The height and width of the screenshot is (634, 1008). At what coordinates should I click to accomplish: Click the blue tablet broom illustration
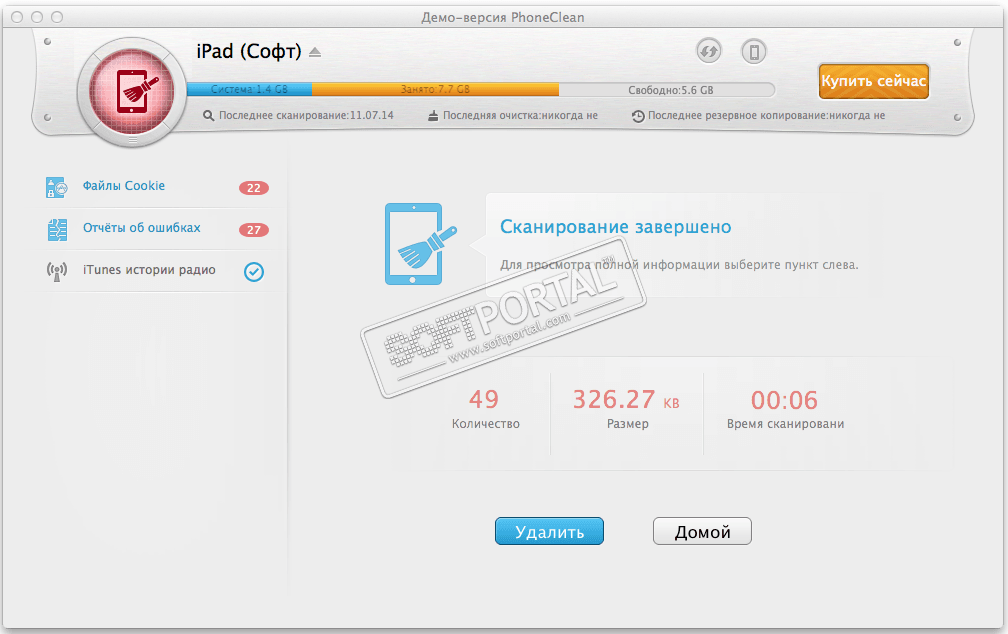[420, 244]
